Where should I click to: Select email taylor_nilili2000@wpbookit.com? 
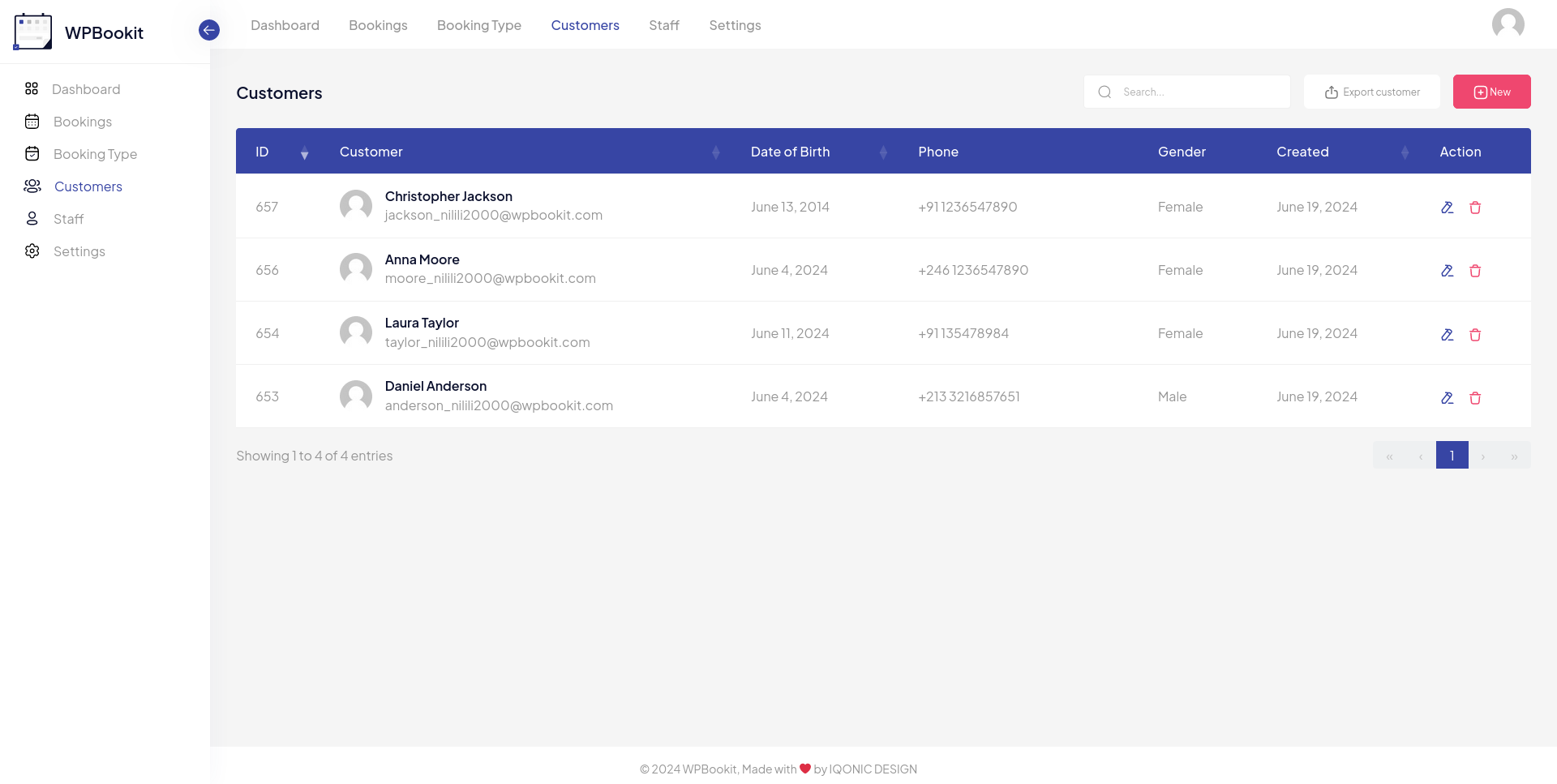487,342
